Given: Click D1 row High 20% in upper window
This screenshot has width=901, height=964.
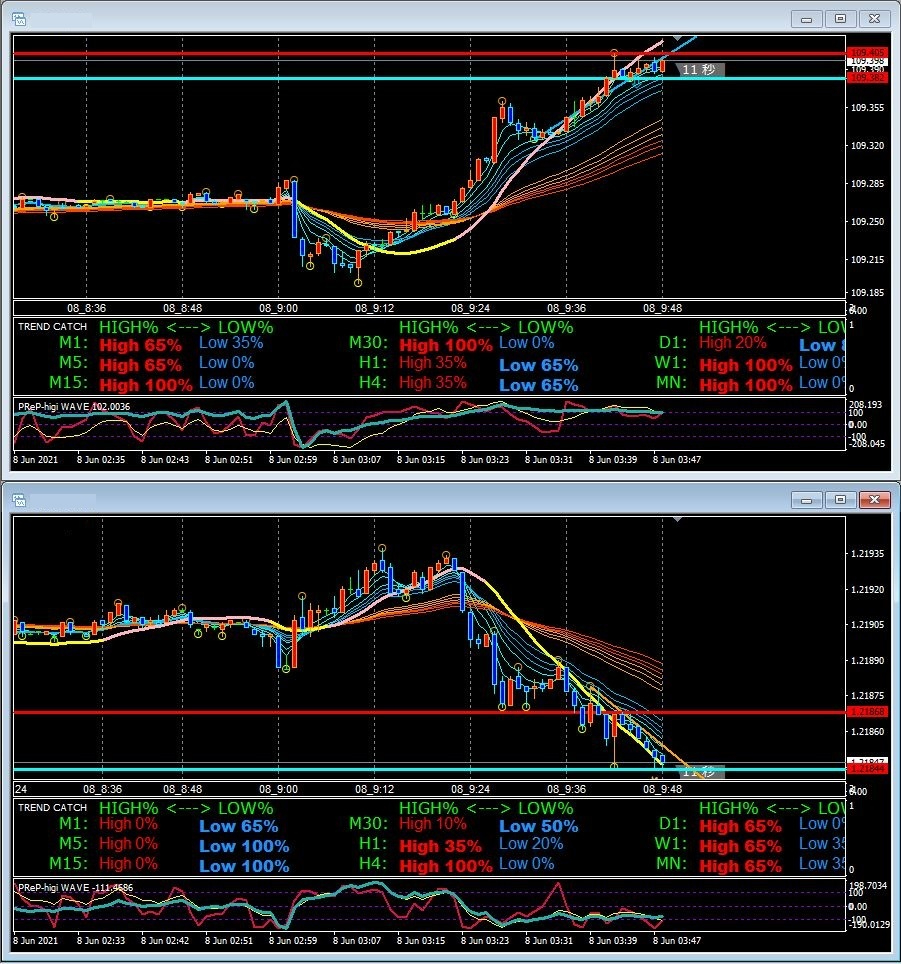Looking at the screenshot, I should (x=733, y=343).
